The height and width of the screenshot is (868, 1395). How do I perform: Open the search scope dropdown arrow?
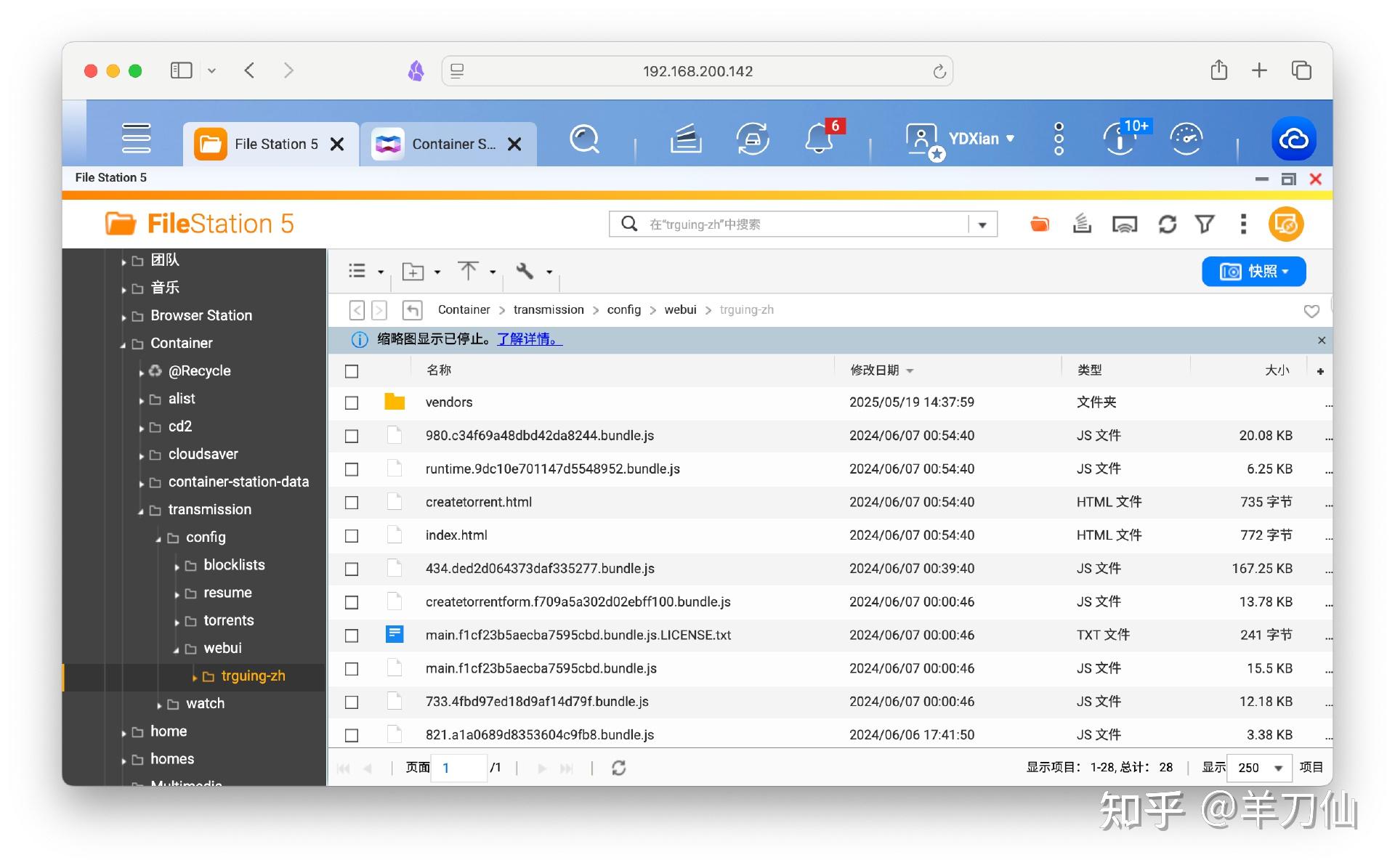click(x=982, y=224)
